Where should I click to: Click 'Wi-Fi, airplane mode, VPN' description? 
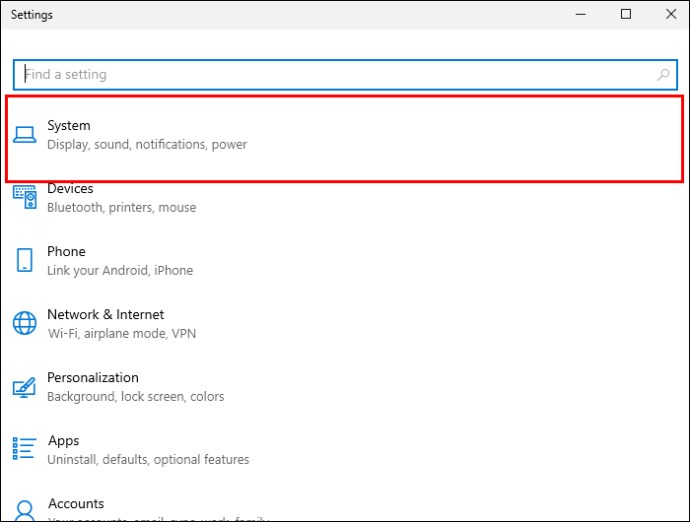tap(120, 334)
